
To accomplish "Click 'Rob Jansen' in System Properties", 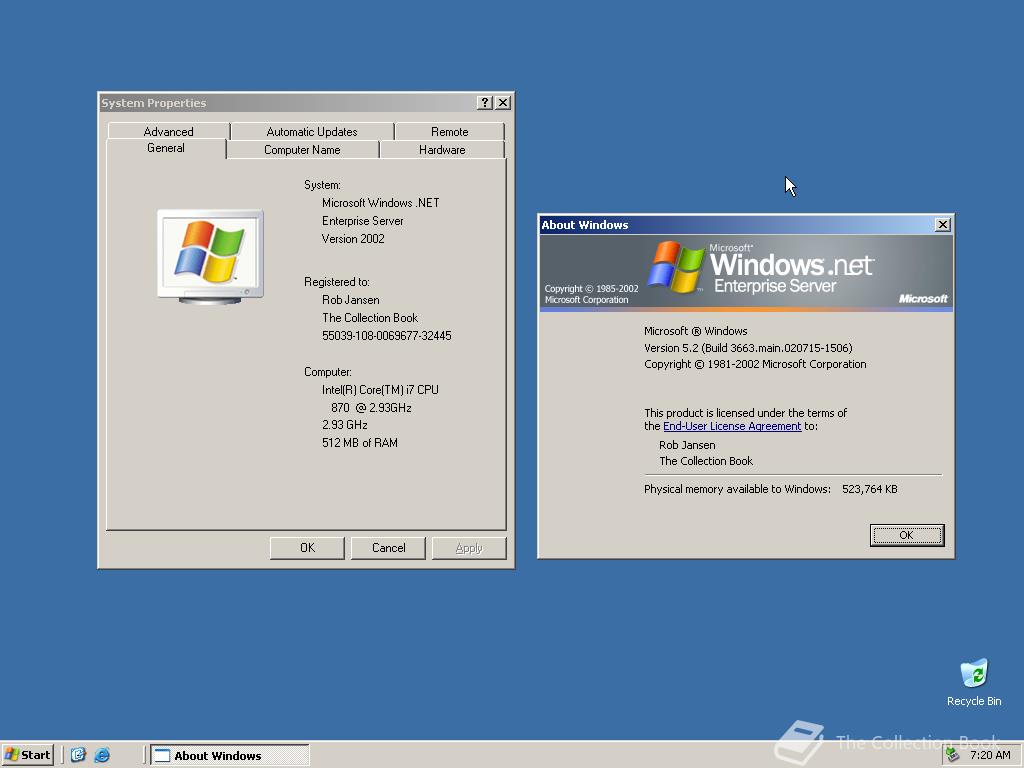I will point(351,300).
